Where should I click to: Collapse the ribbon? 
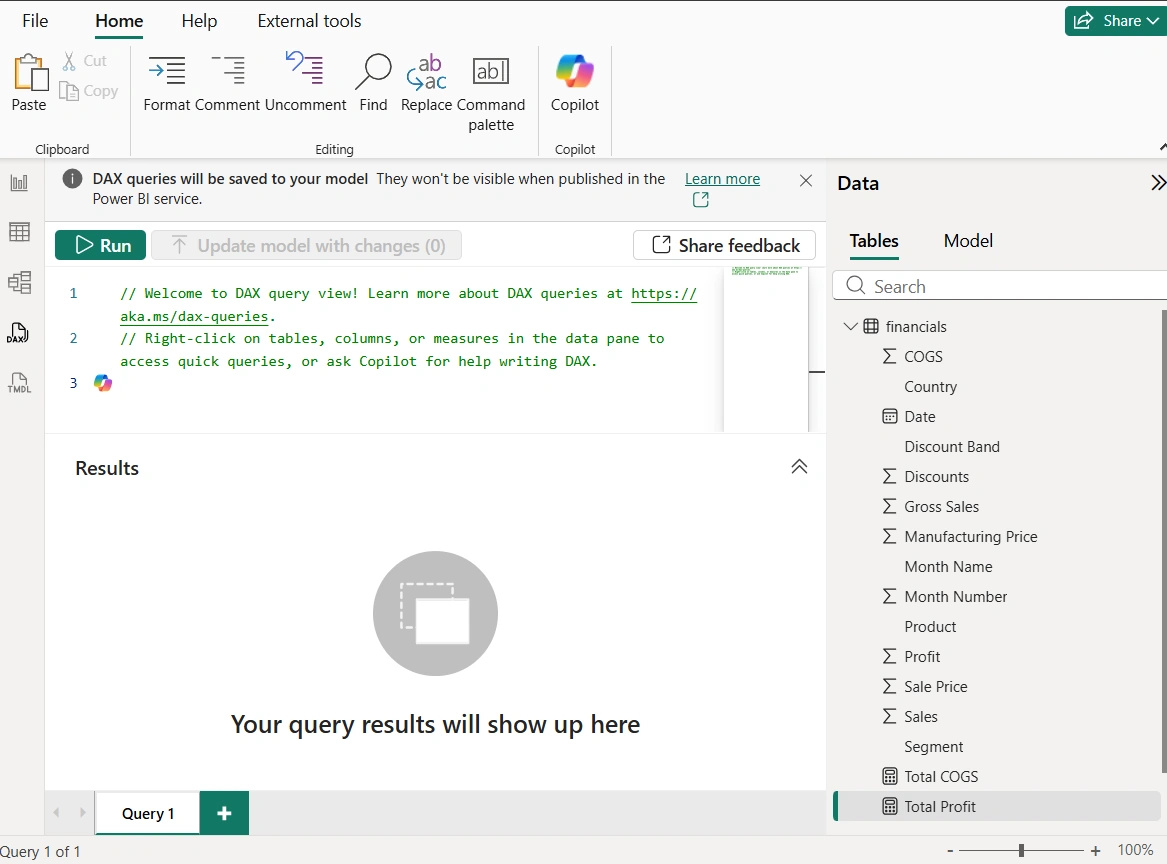click(1163, 147)
